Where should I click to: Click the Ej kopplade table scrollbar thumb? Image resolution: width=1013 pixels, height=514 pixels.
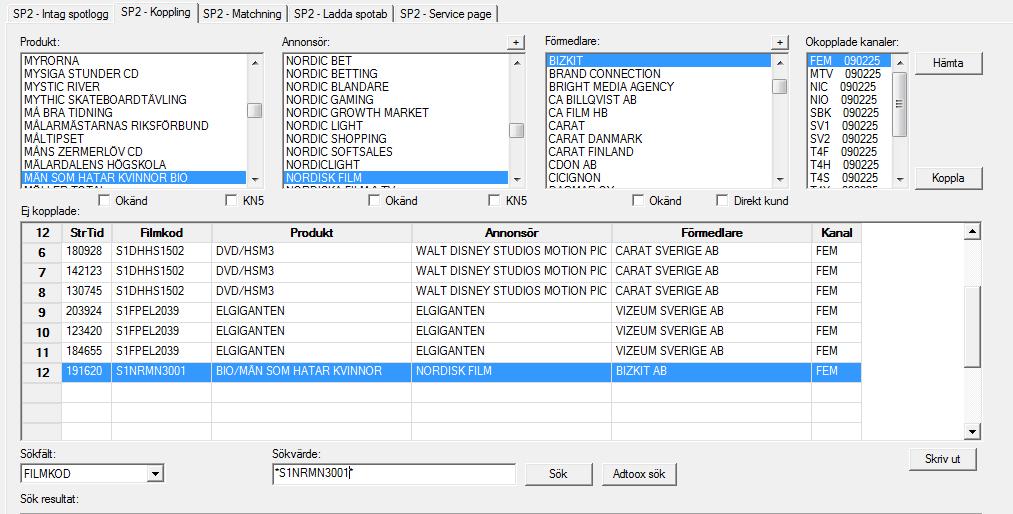pyautogui.click(x=972, y=327)
